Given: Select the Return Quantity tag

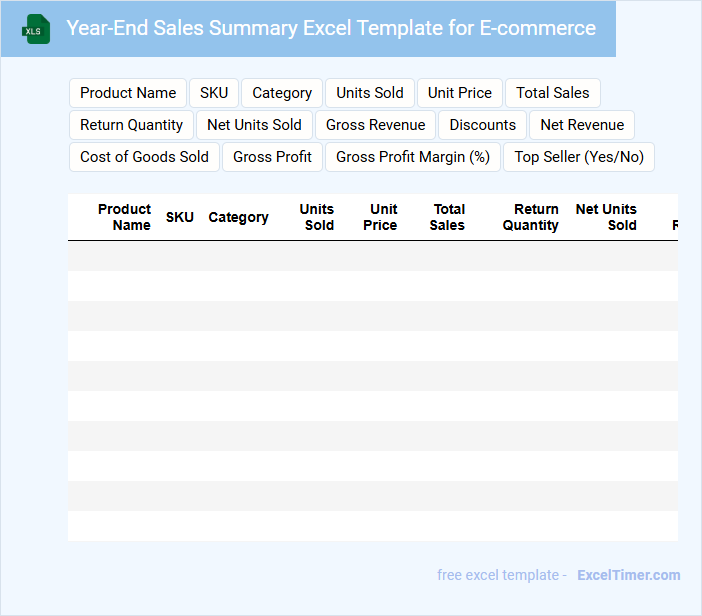Looking at the screenshot, I should [131, 125].
